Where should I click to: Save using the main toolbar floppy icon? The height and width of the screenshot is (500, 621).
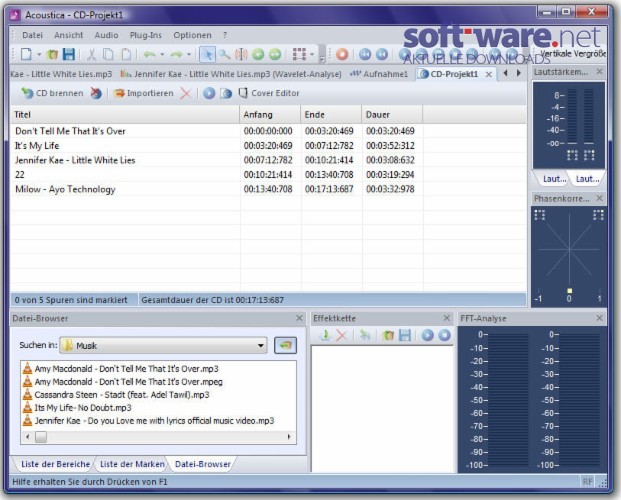69,54
